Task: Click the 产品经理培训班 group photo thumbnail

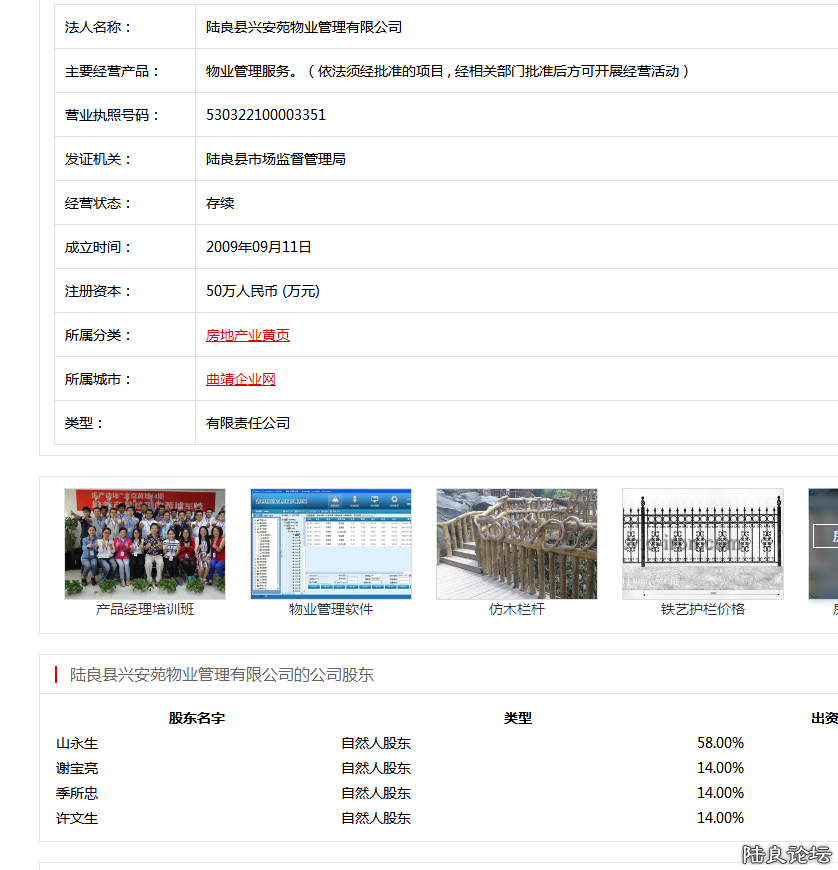Action: tap(145, 543)
